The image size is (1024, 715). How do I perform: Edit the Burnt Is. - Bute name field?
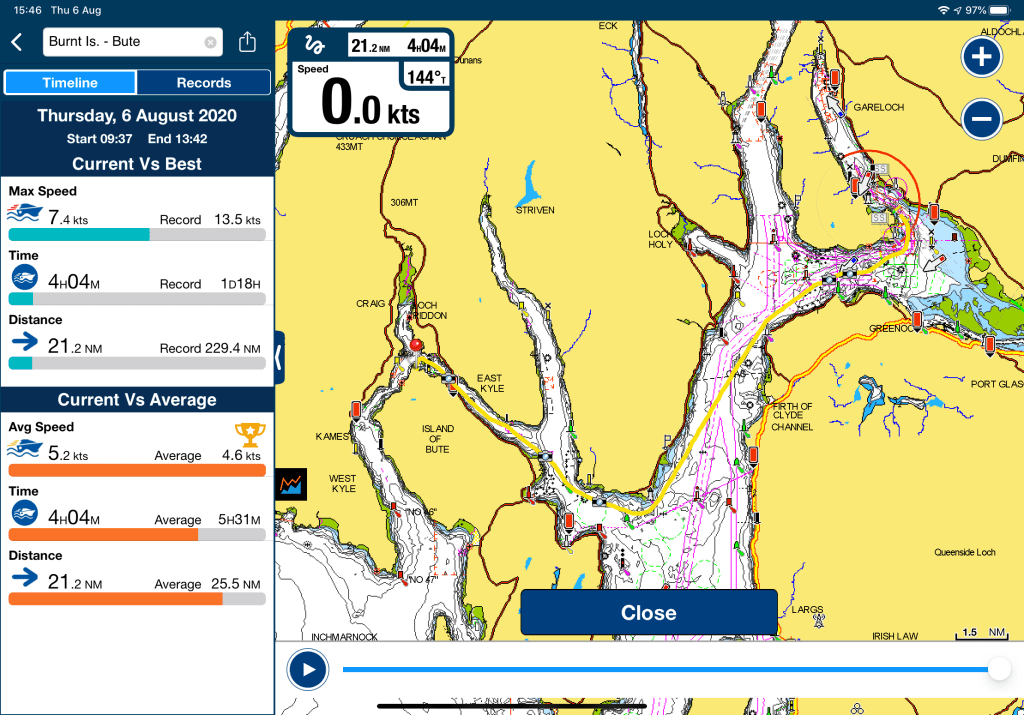click(x=120, y=42)
